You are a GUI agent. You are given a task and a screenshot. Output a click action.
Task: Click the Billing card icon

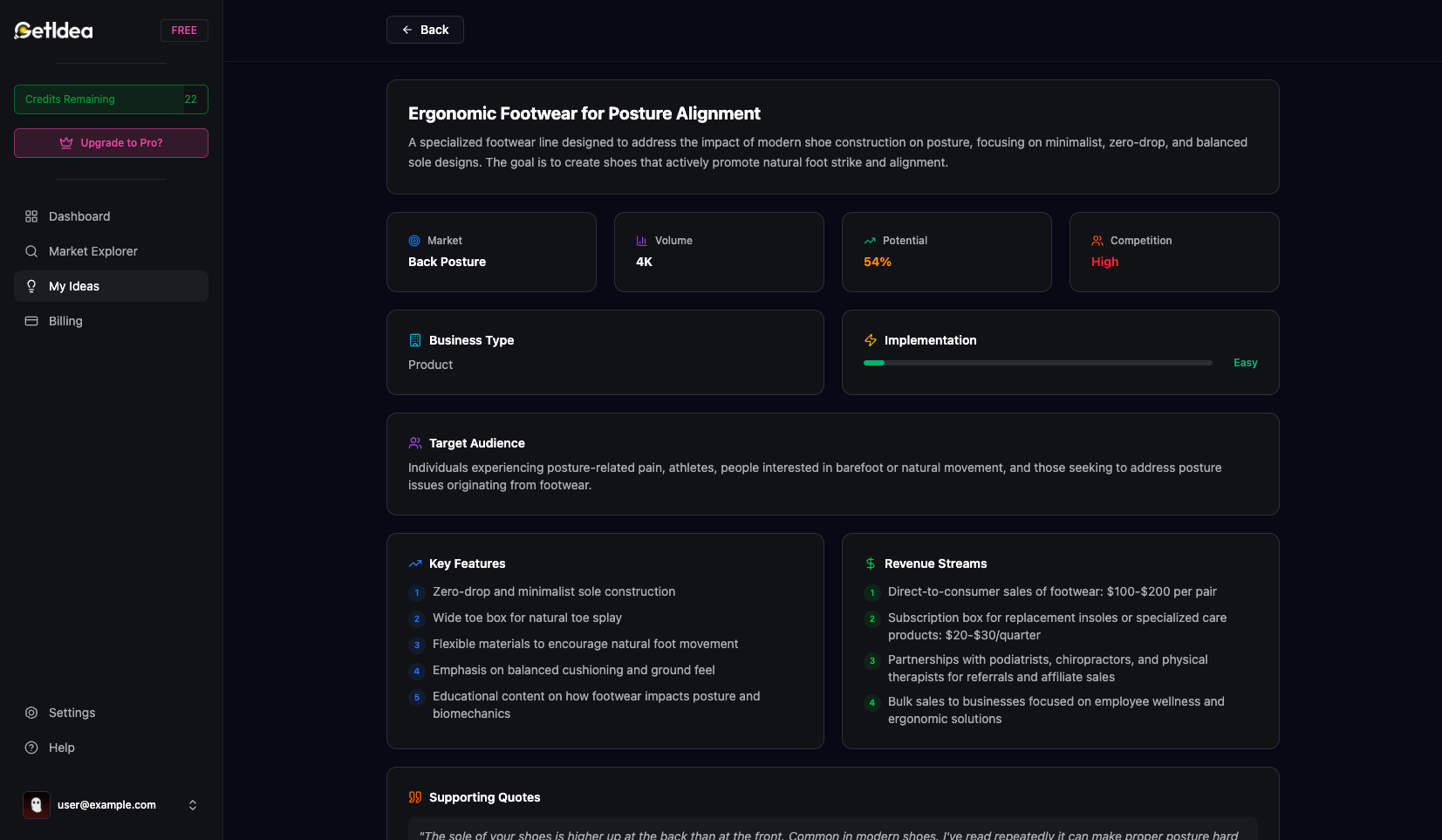[x=31, y=321]
